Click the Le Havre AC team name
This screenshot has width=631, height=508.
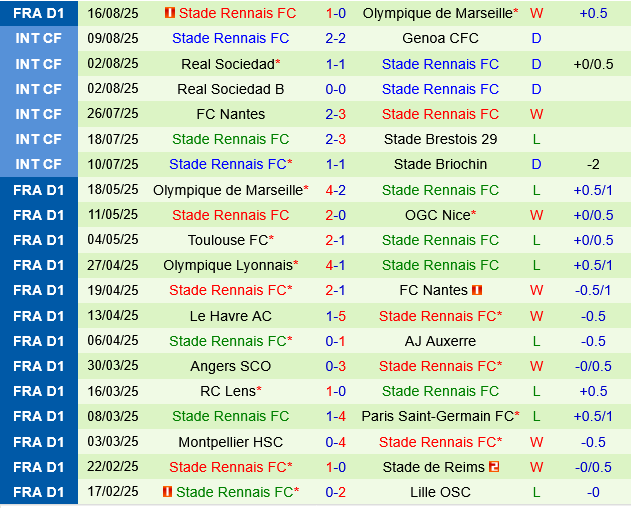[x=230, y=316]
